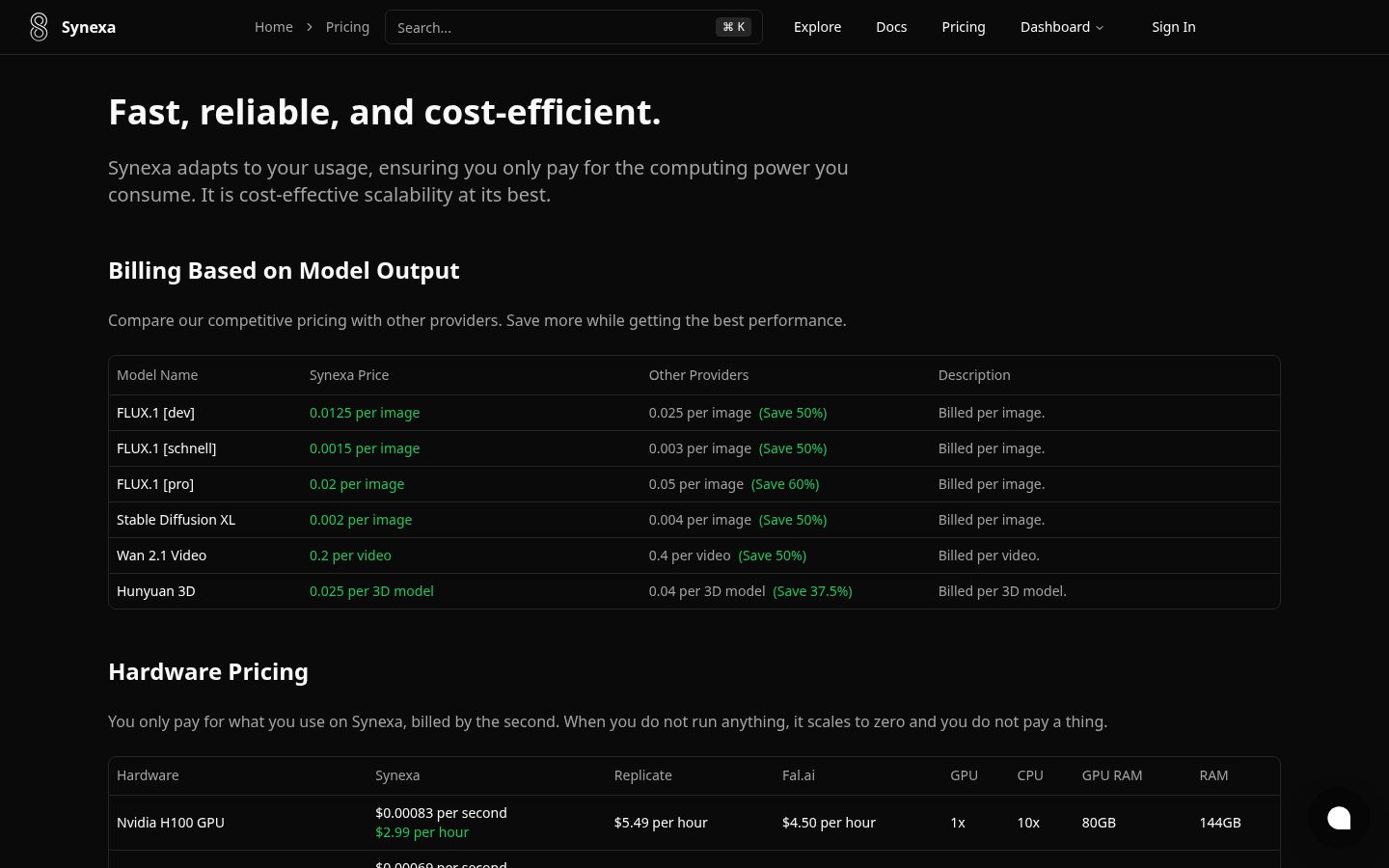Click the Nvidia H100 GPU row label
Image resolution: width=1389 pixels, height=868 pixels.
point(171,823)
